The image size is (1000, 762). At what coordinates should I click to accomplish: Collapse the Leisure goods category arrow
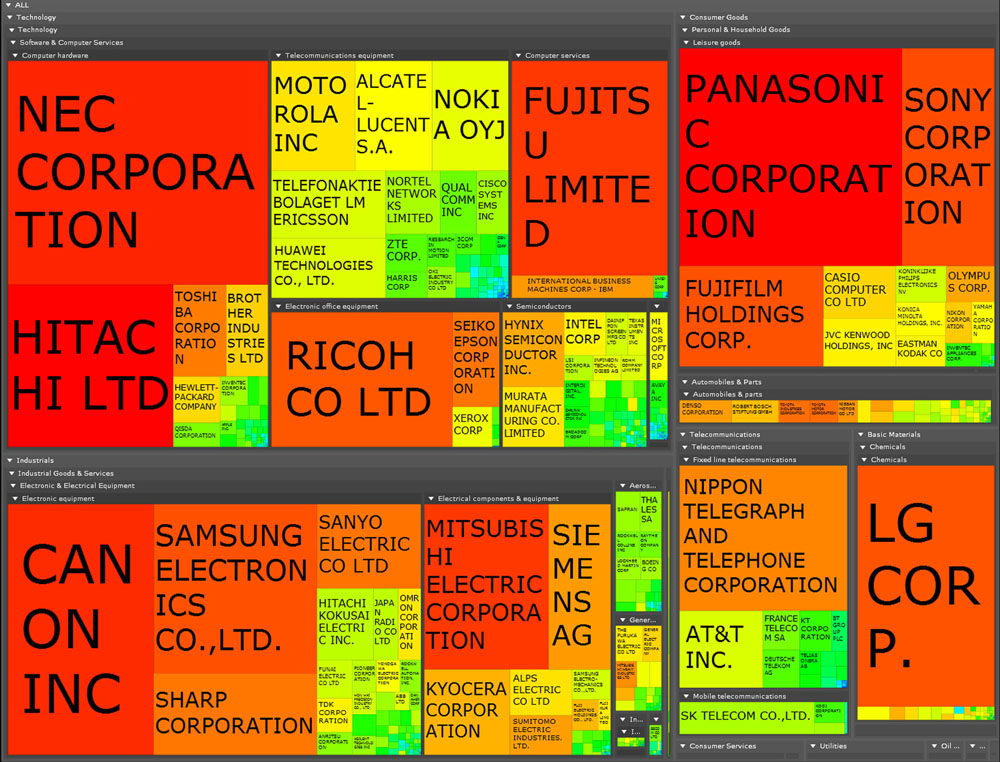(686, 43)
